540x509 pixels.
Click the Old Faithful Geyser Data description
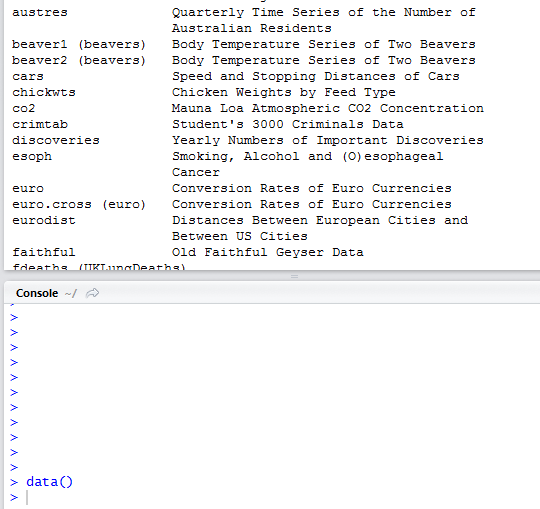[x=268, y=252]
